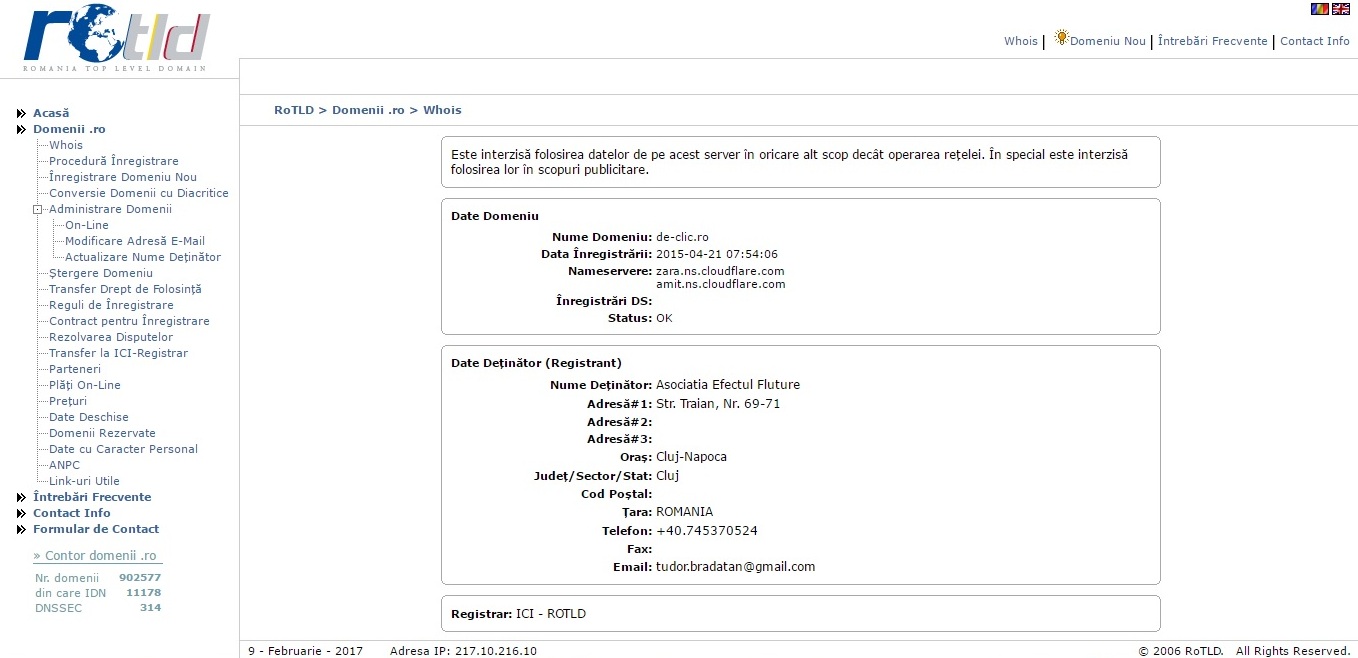This screenshot has width=1358, height=658.
Task: Click the city value Cluj-Napoca
Action: 692,458
